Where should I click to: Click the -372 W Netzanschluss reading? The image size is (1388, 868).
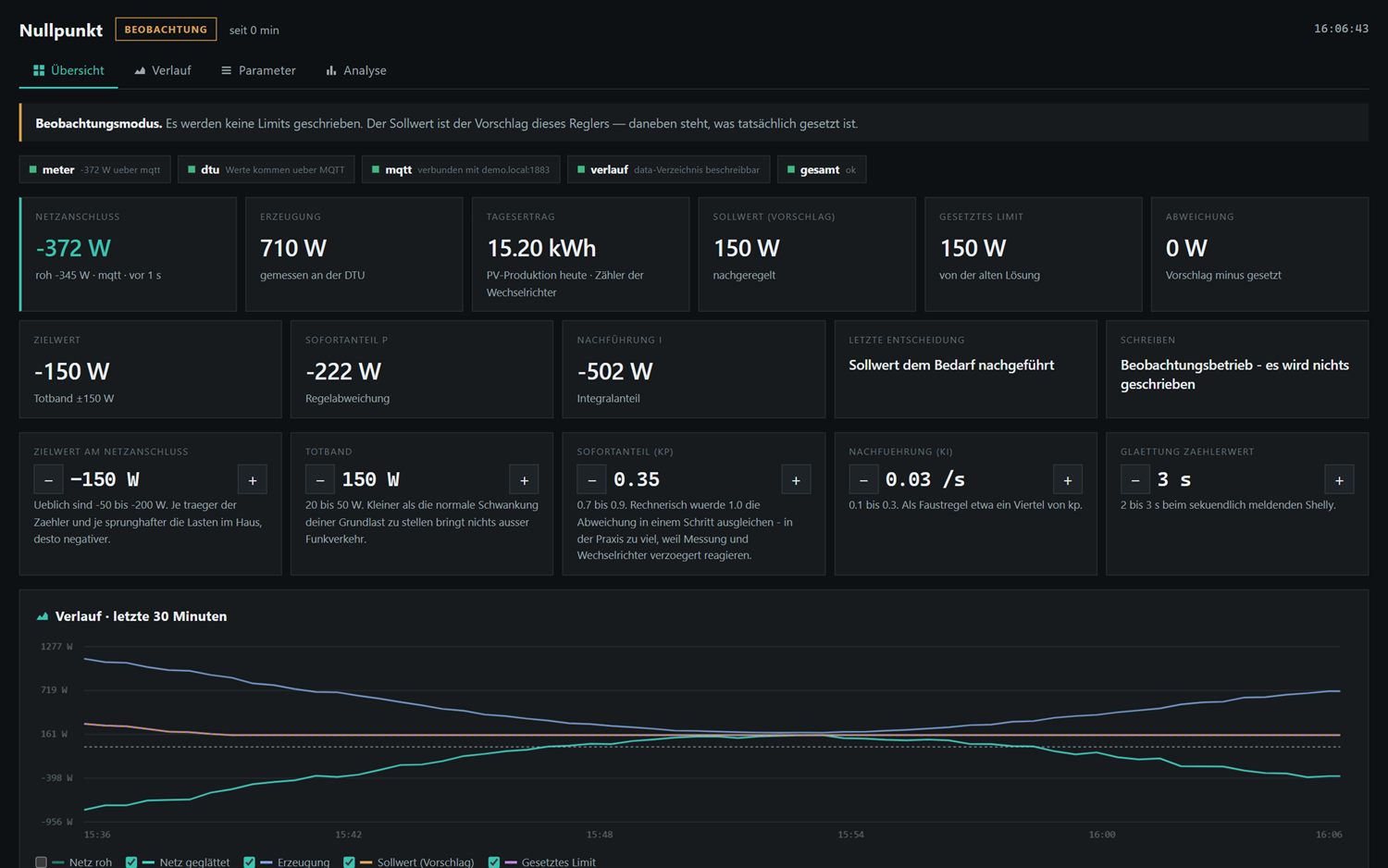click(73, 248)
